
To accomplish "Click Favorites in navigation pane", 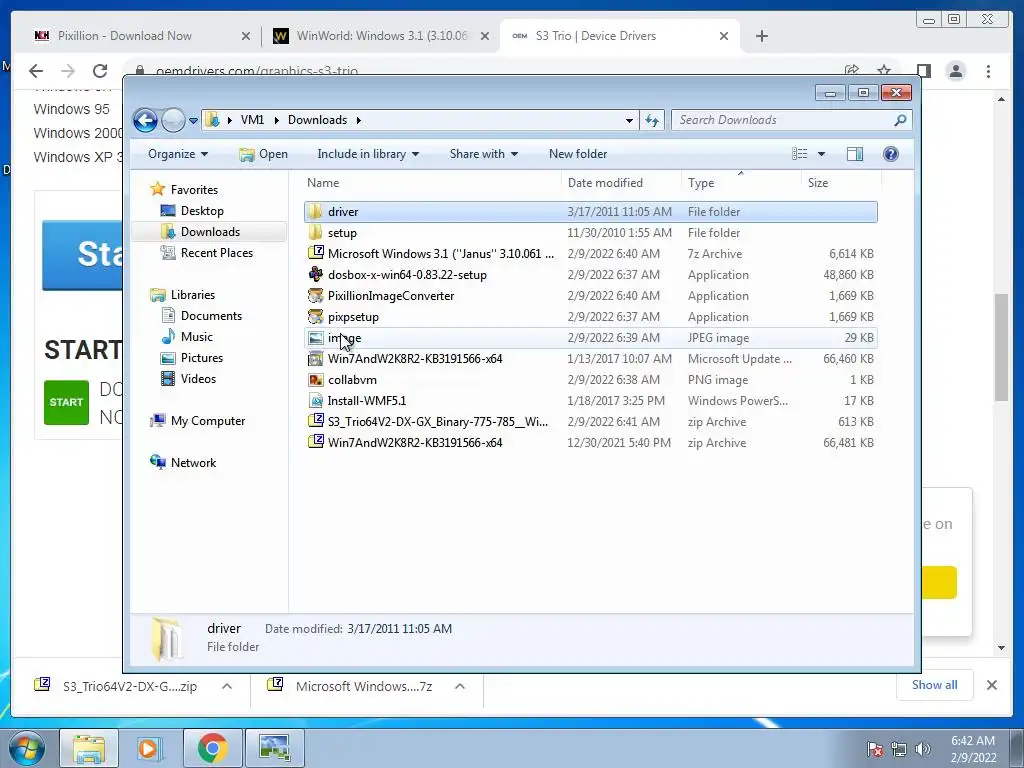I will 194,189.
